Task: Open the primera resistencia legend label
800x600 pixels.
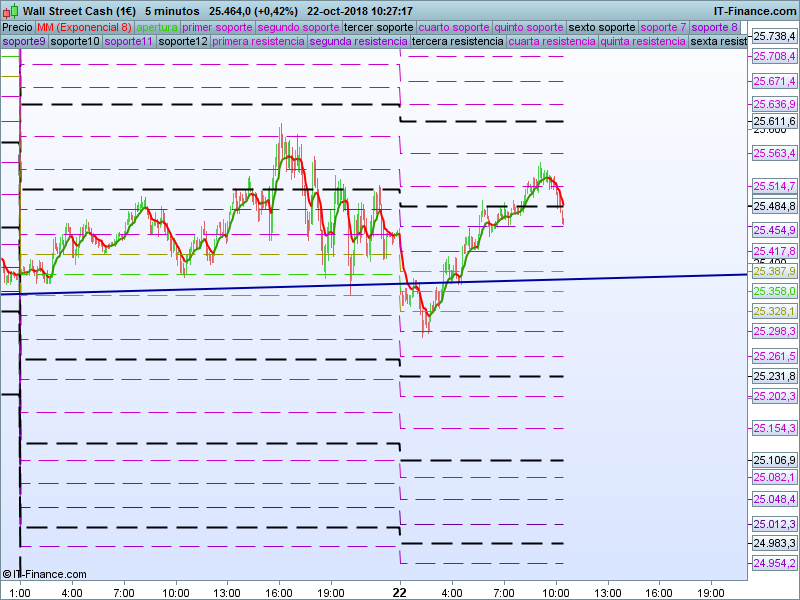Action: click(258, 41)
